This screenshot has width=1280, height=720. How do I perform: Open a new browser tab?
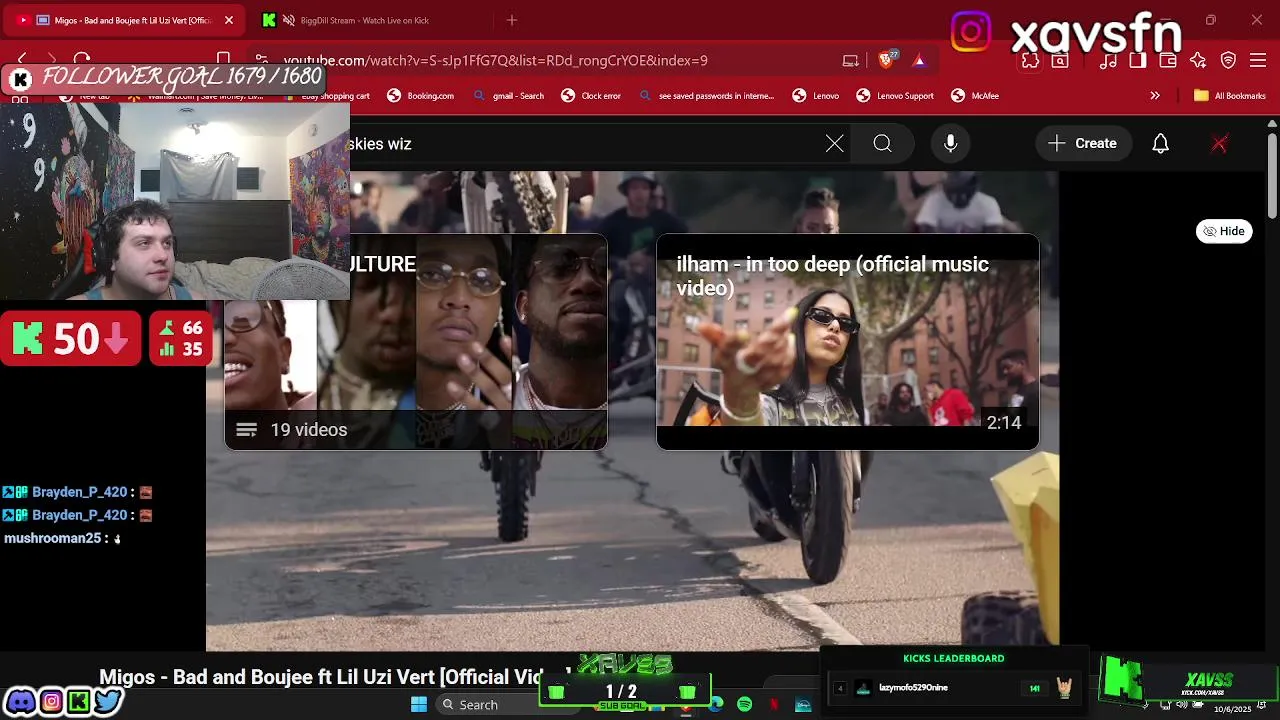pos(512,20)
